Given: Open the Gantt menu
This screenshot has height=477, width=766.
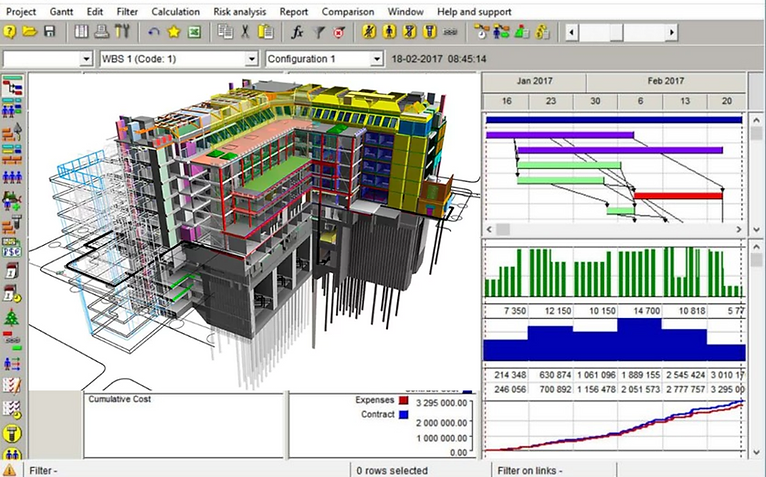Looking at the screenshot, I should click(62, 12).
